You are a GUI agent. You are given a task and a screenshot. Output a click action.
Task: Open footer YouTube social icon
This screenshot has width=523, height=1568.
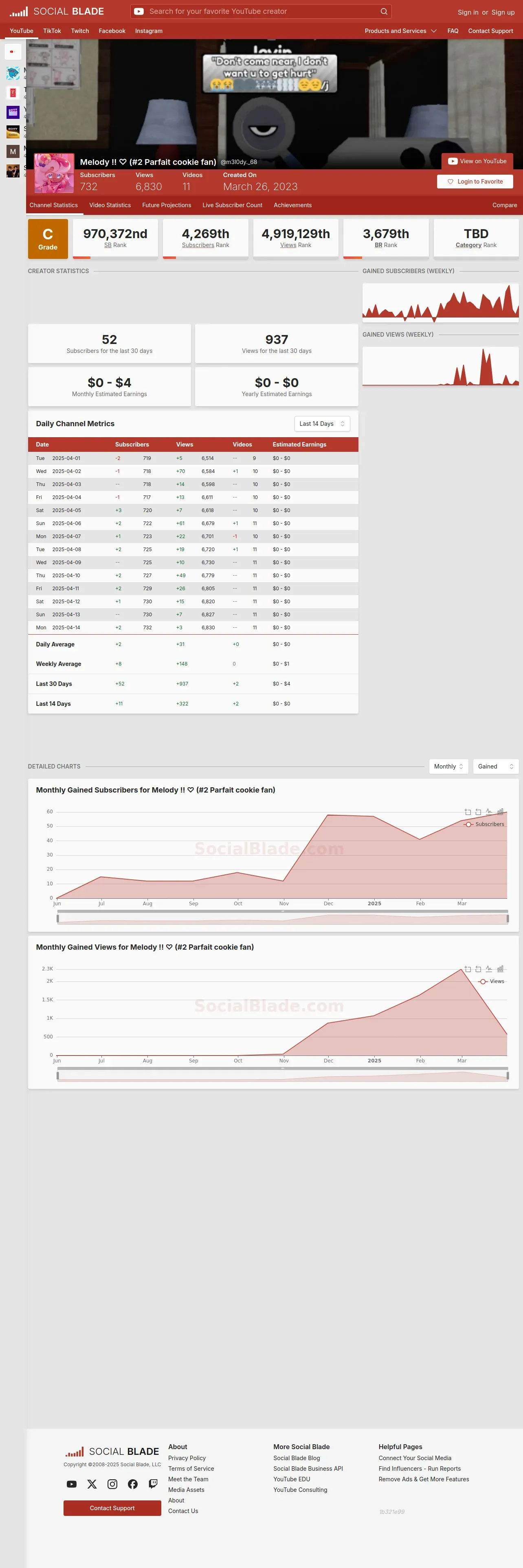[x=72, y=1484]
